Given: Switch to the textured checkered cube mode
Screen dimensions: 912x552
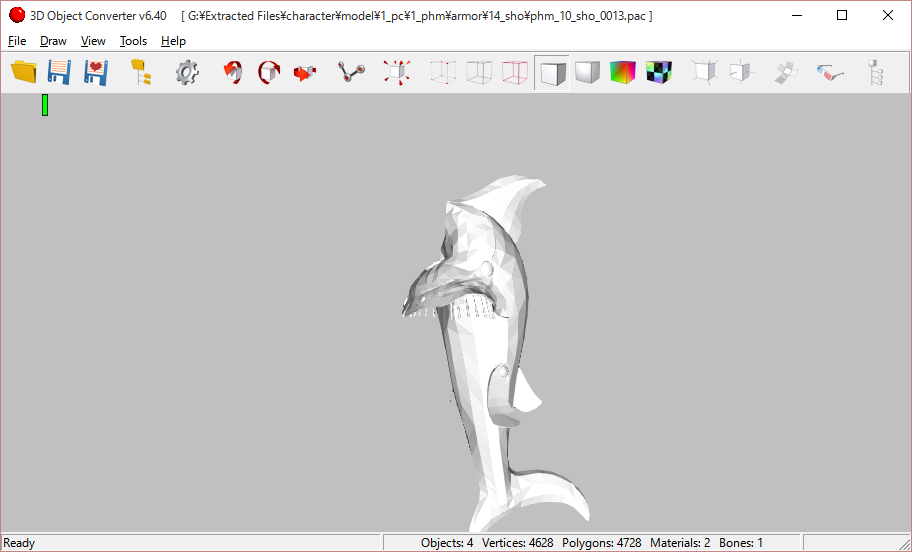Looking at the screenshot, I should pyautogui.click(x=658, y=72).
